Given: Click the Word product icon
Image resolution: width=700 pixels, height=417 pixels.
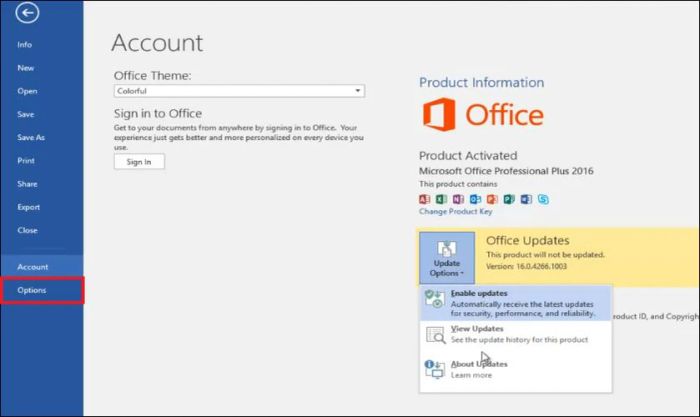Looking at the screenshot, I should point(526,199).
